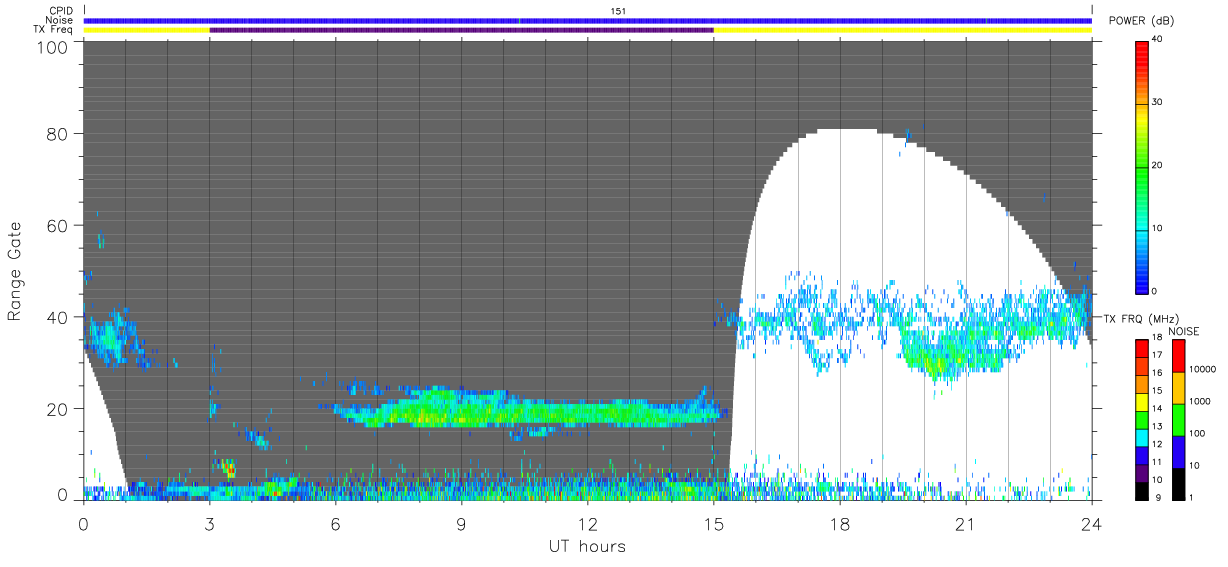Click the 100 tick on Range Gate axis
This screenshot has height=567, width=1228.
point(54,47)
